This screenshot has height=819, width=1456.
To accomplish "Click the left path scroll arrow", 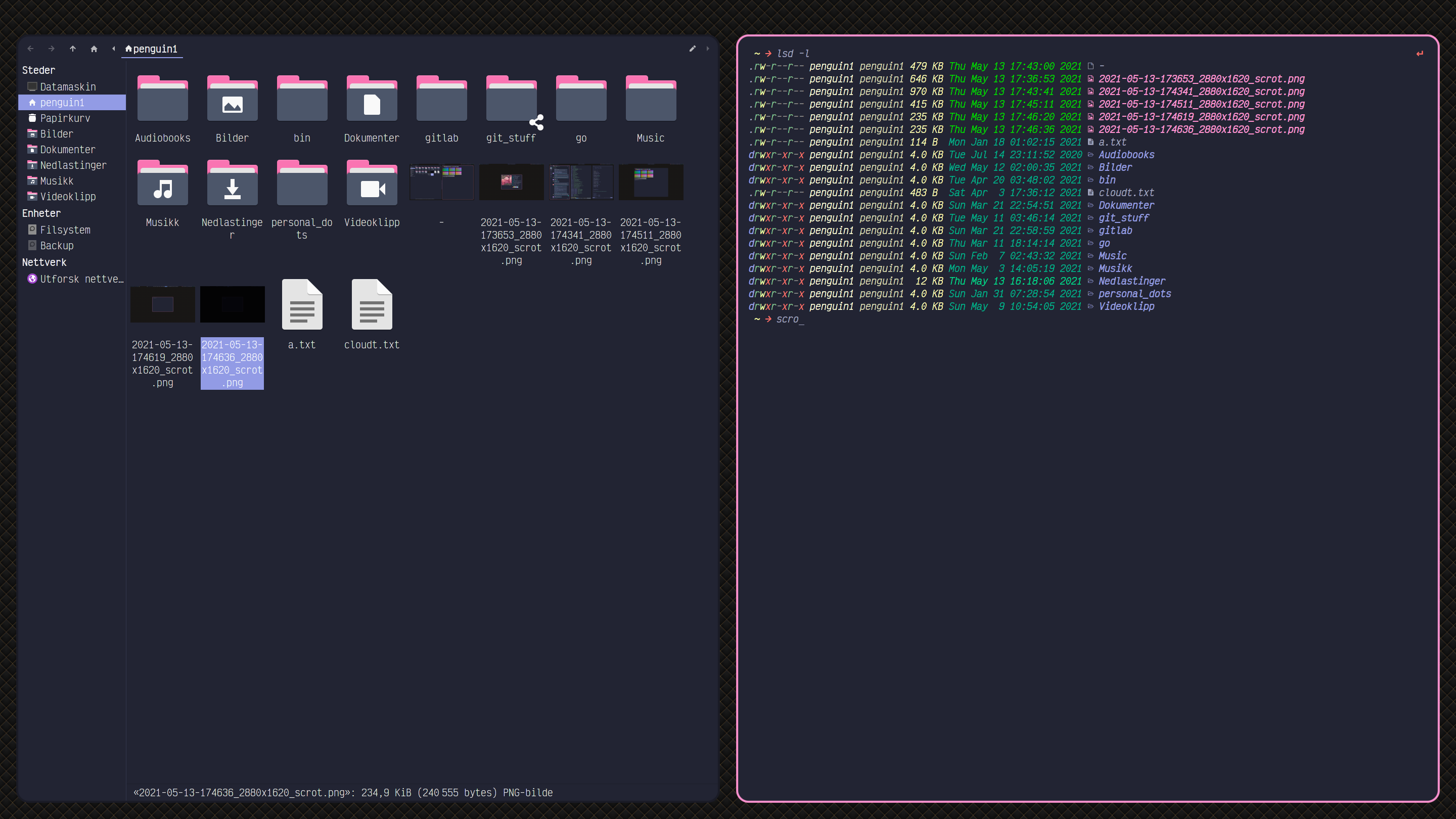I will point(114,49).
